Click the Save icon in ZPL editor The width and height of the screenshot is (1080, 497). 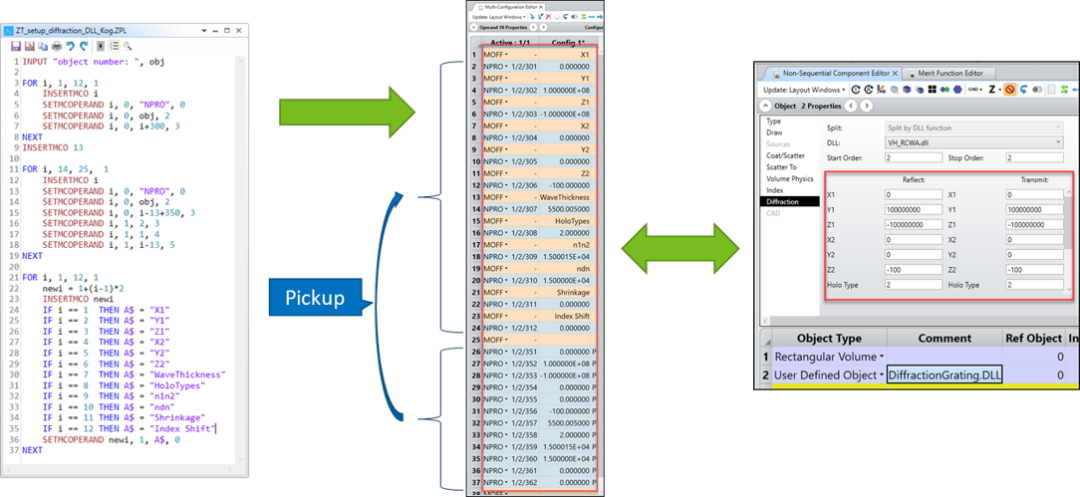click(16, 46)
